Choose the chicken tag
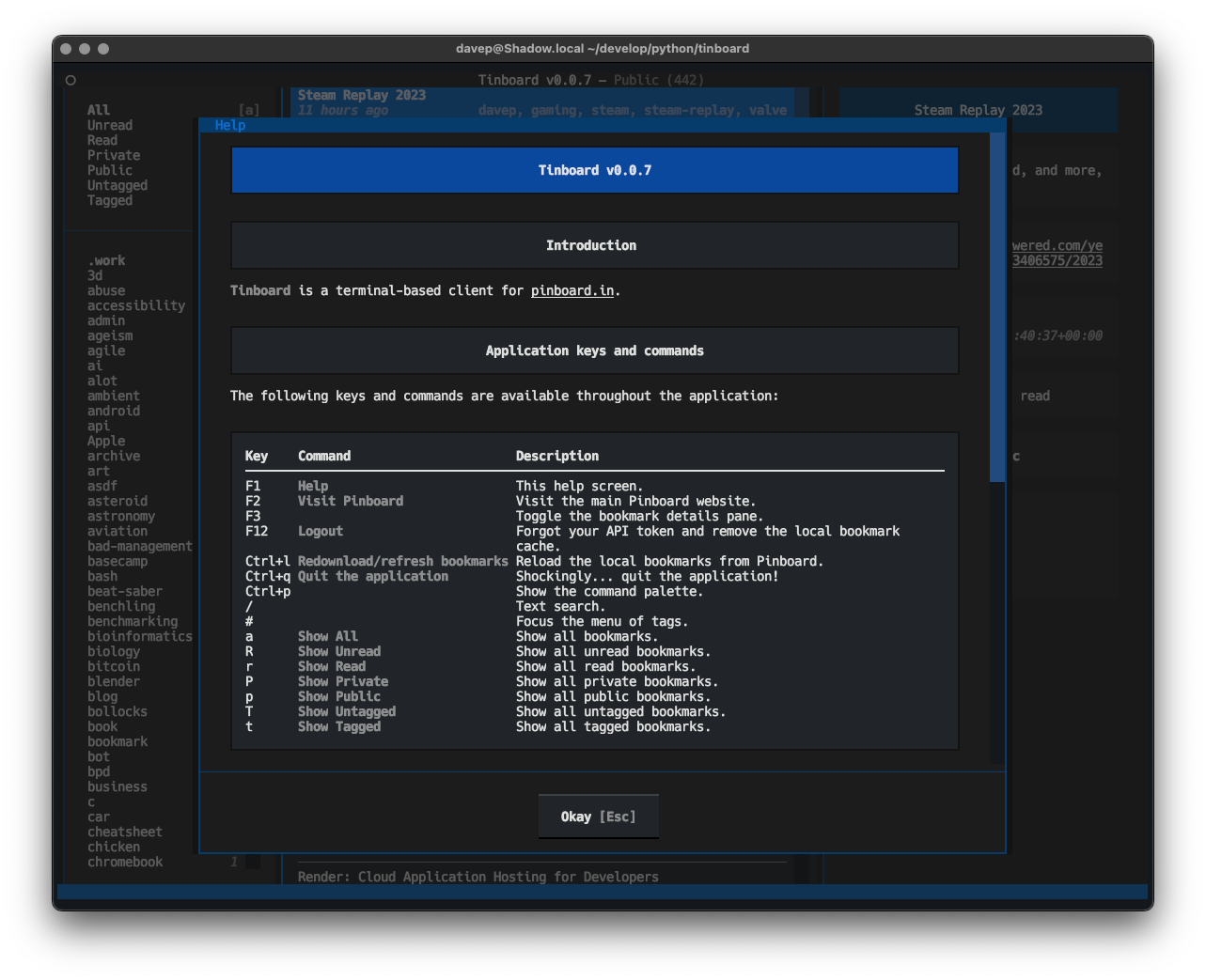Viewport: 1206px width, 980px height. click(x=114, y=847)
